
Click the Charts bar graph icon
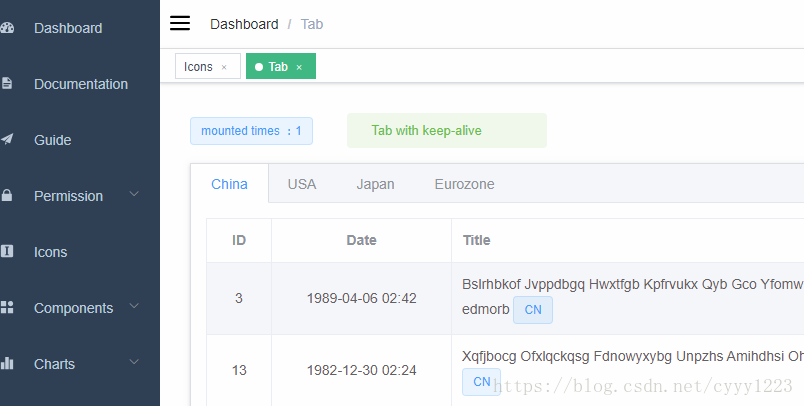[7, 364]
